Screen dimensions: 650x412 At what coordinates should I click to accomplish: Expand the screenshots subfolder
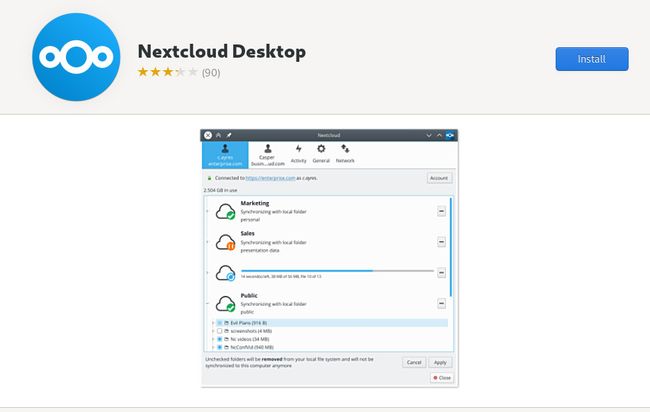coord(213,331)
